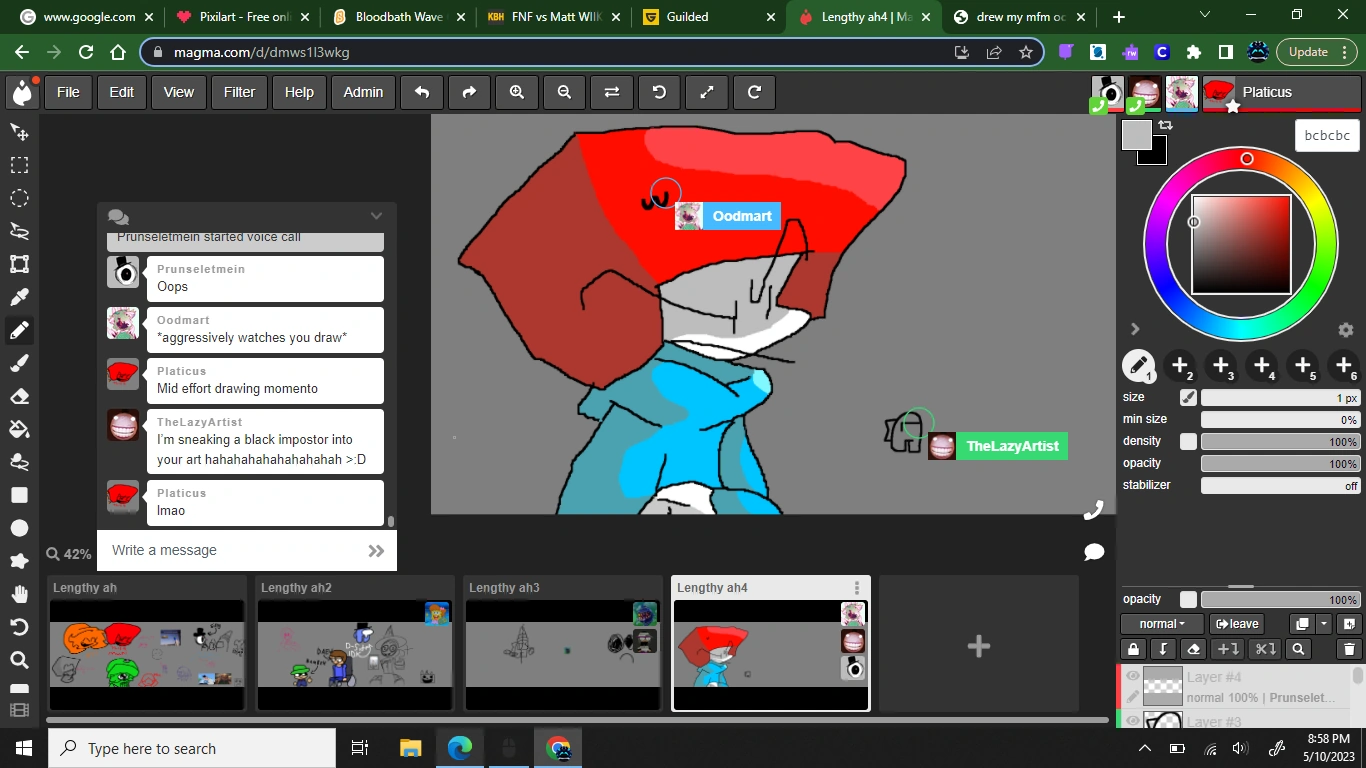
Task: Collapse the chat panel with the chevron
Action: [x=376, y=216]
